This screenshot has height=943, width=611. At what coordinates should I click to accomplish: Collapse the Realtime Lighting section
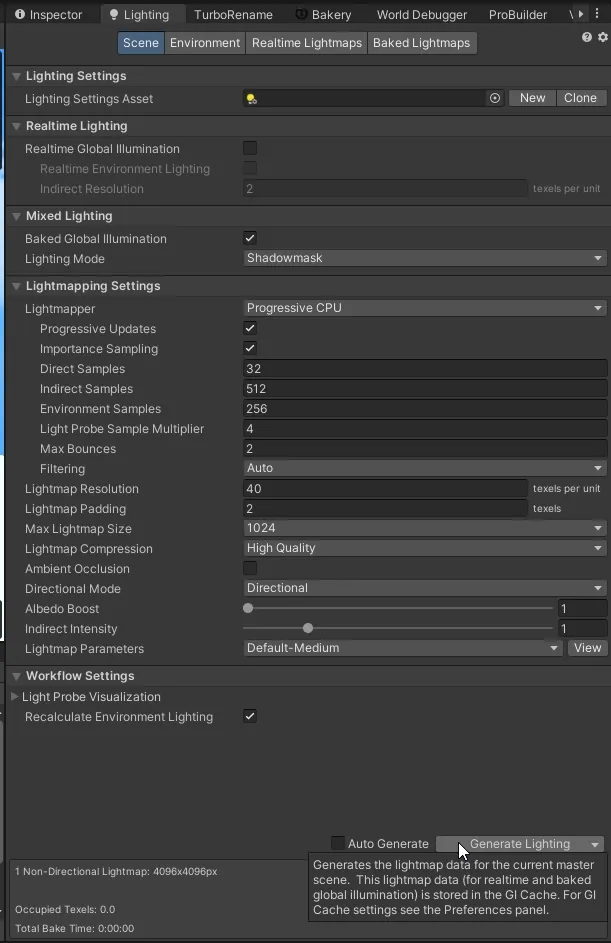pyautogui.click(x=16, y=126)
